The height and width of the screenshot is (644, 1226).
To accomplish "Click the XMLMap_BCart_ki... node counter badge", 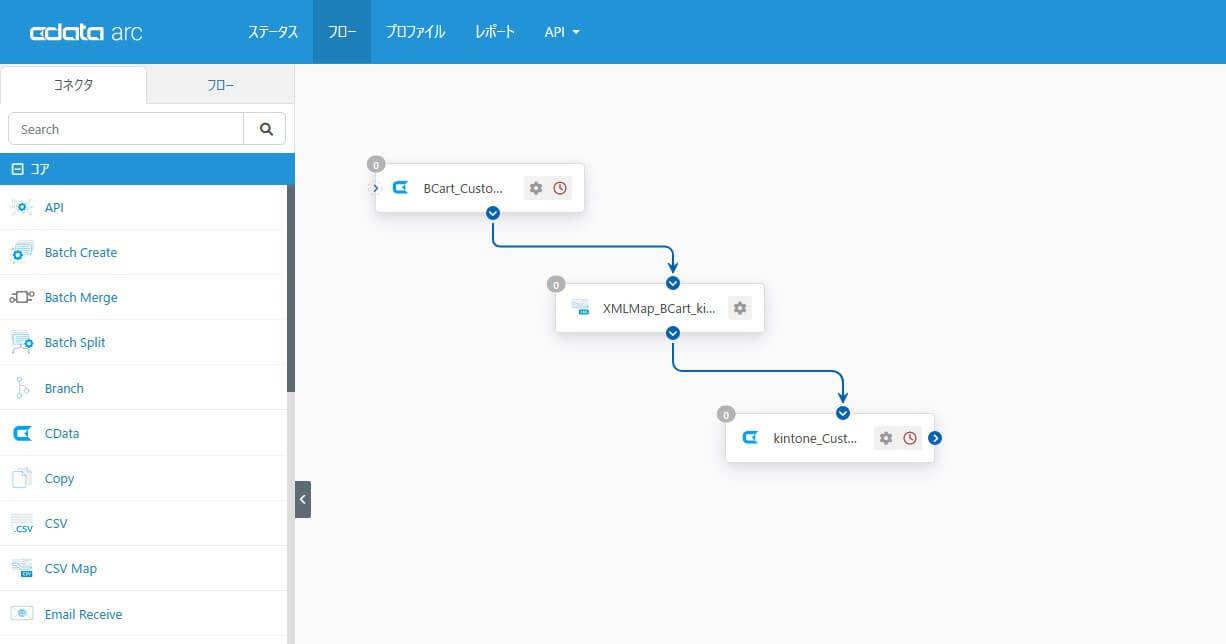I will 556,285.
